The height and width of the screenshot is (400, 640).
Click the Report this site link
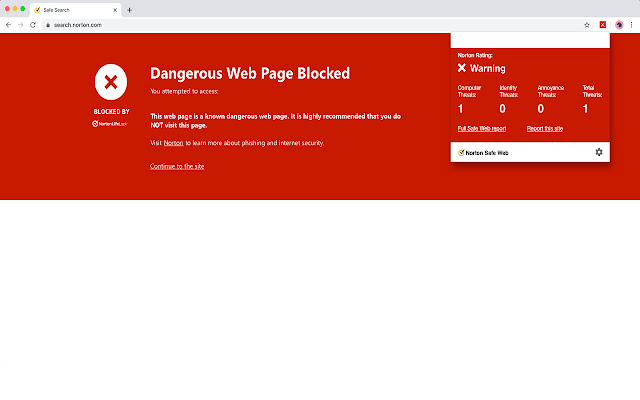(x=544, y=129)
